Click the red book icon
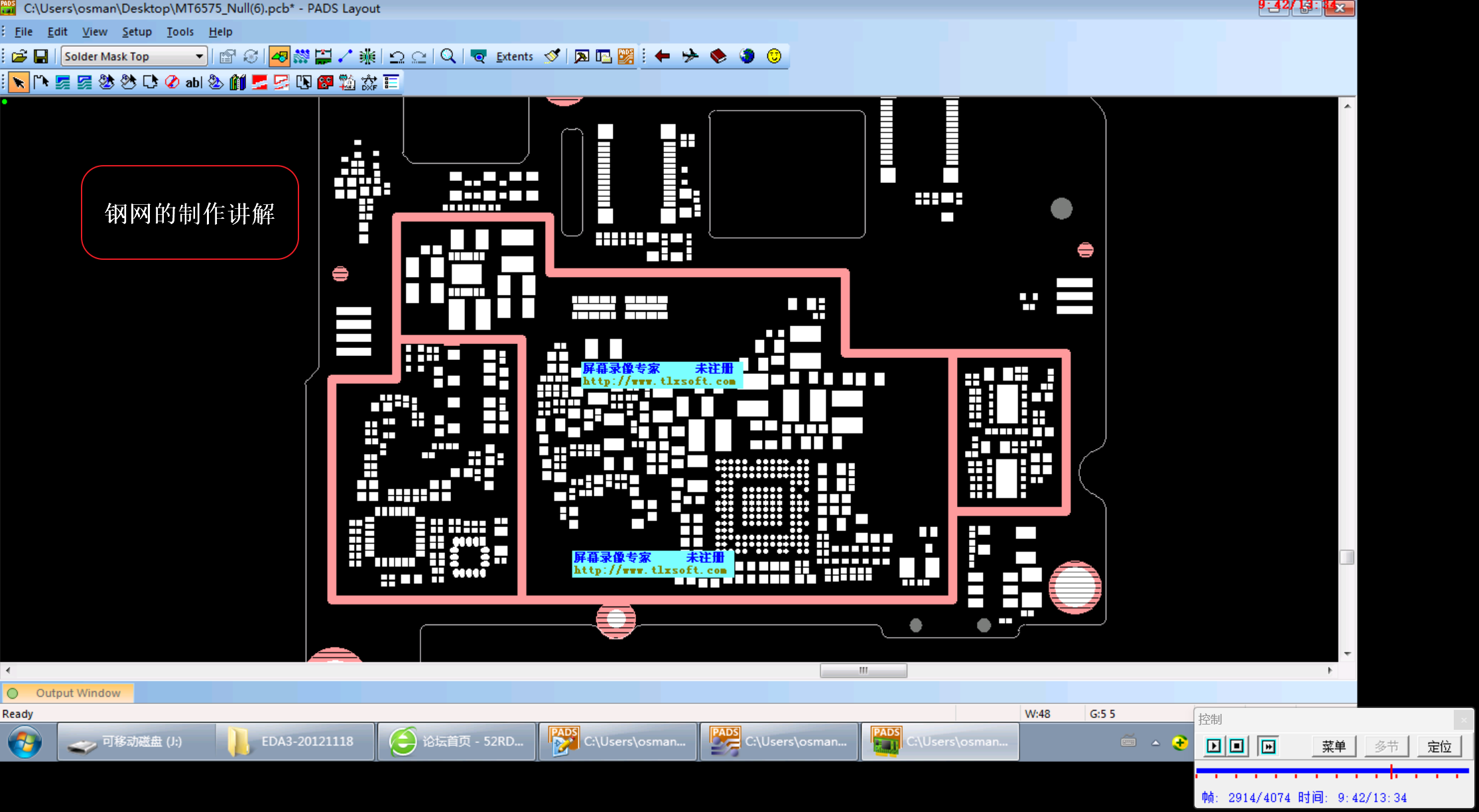 click(718, 56)
